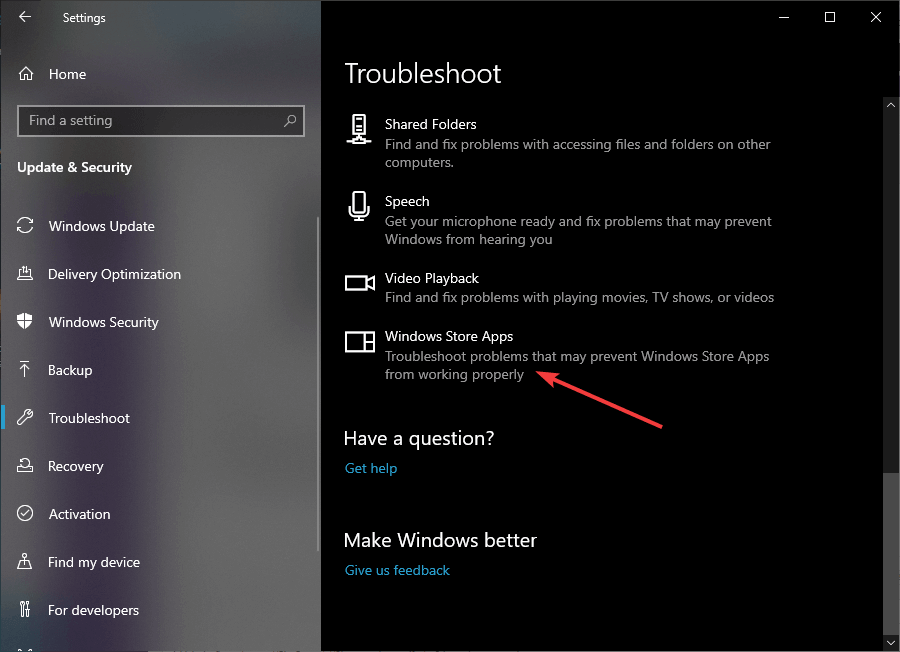Click the scrollbar down arrow

(x=891, y=643)
